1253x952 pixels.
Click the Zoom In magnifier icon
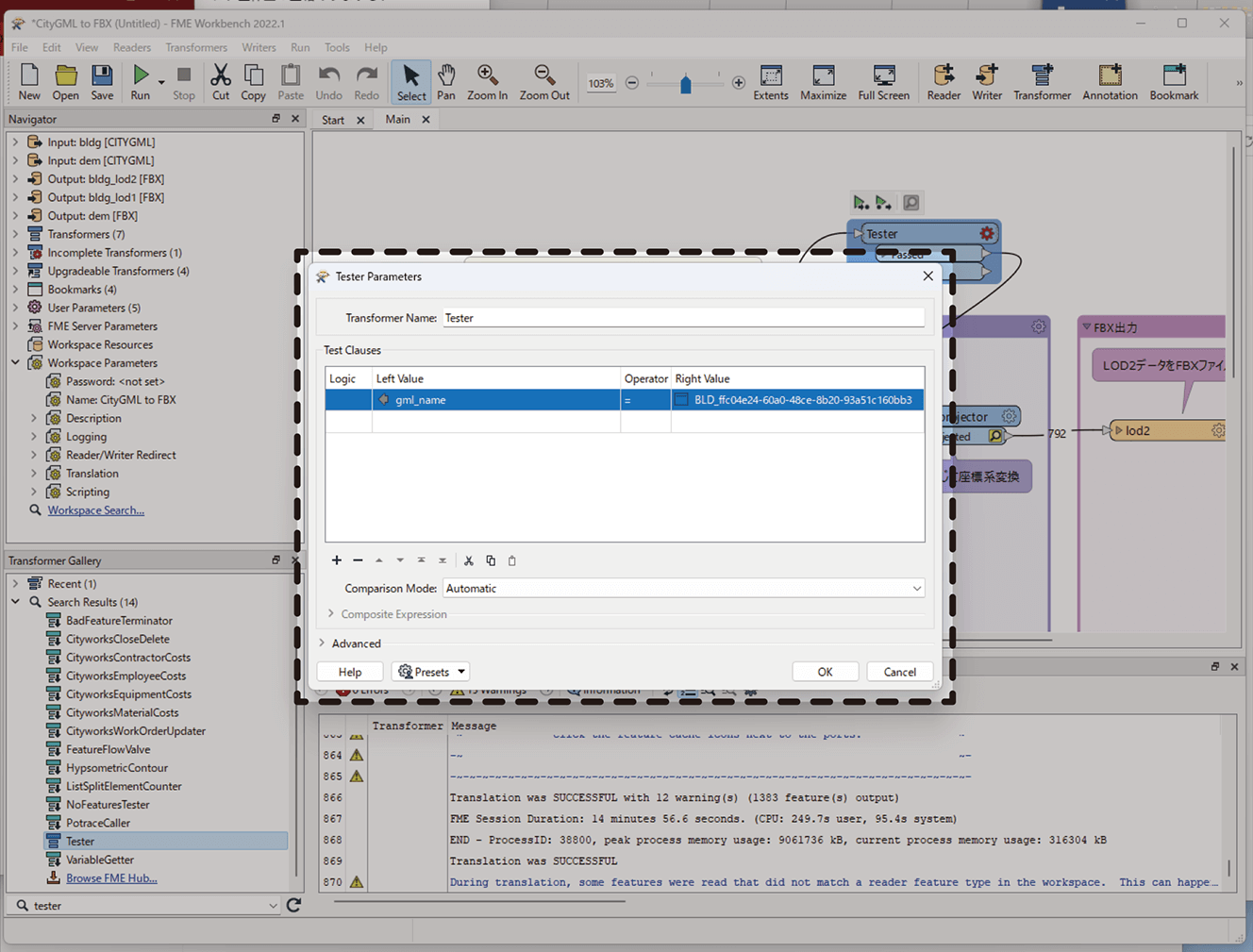click(x=487, y=82)
